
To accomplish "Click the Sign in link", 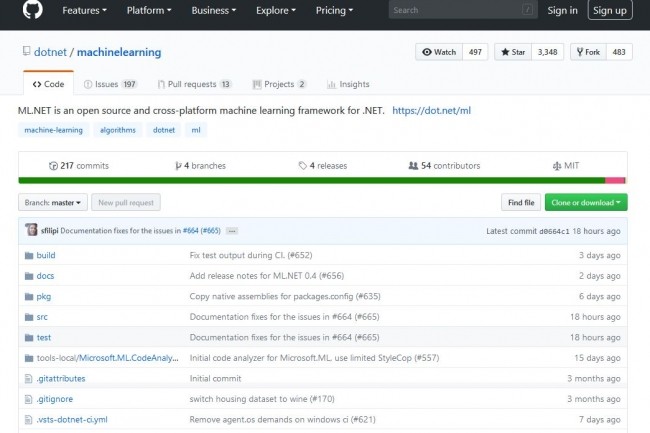I will (x=562, y=10).
